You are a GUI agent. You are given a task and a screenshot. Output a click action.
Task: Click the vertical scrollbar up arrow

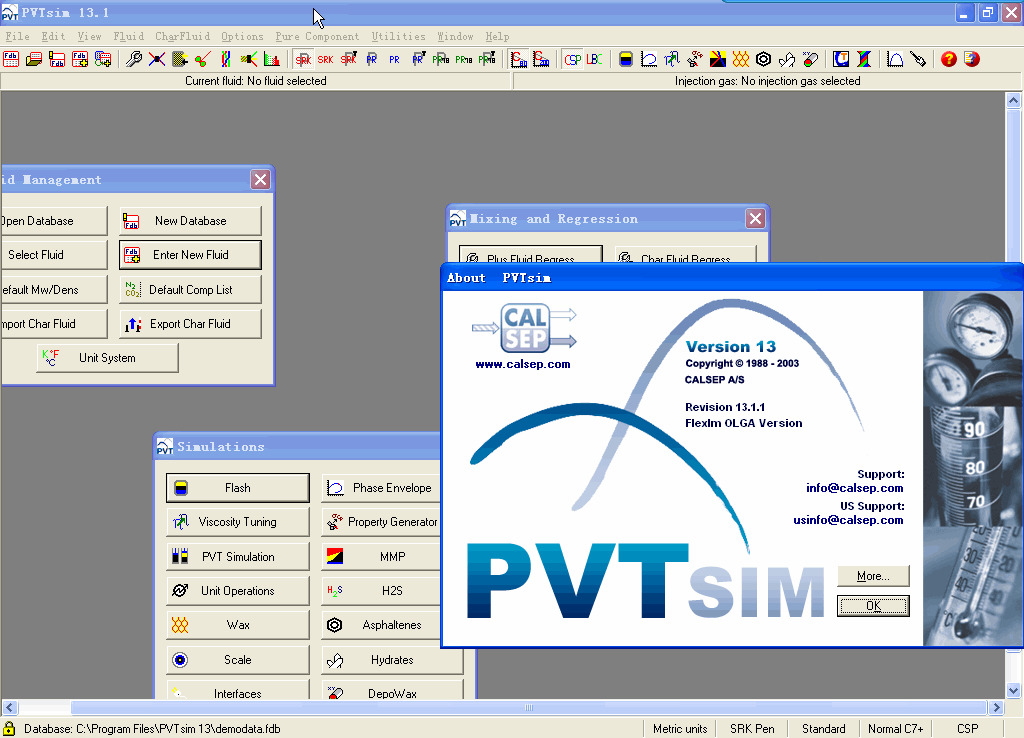1014,100
